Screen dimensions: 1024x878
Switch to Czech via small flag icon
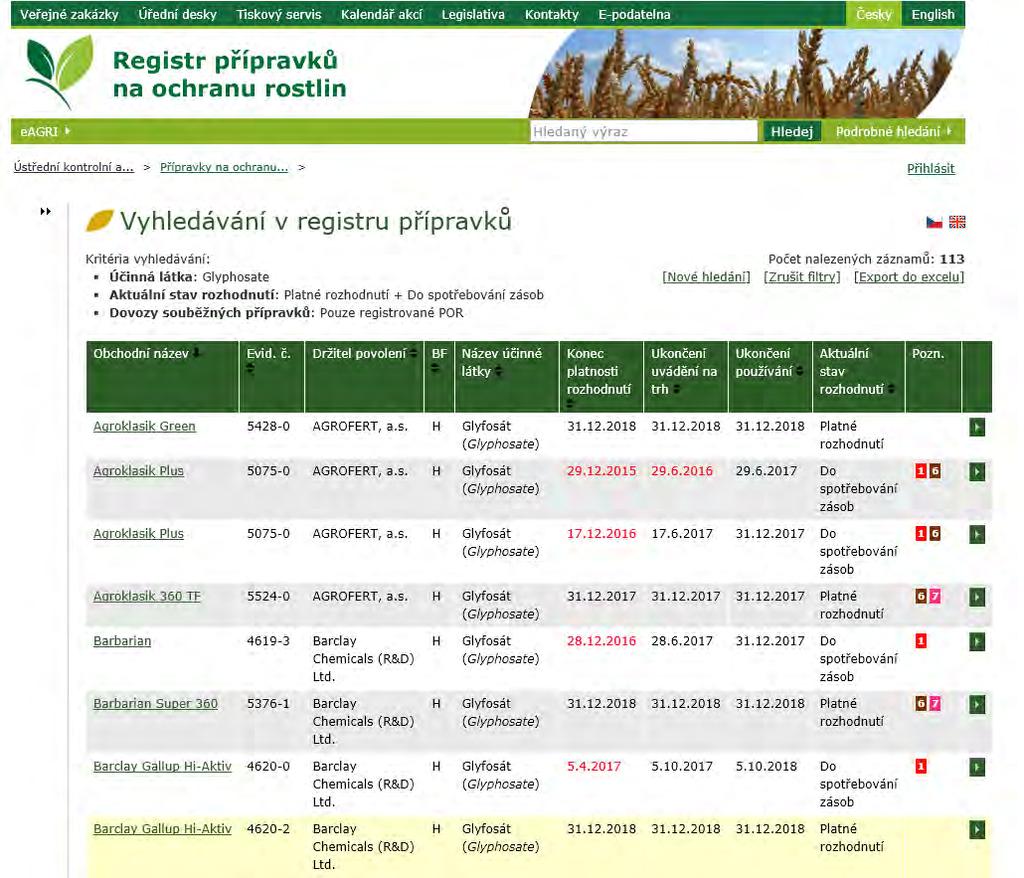pos(934,222)
